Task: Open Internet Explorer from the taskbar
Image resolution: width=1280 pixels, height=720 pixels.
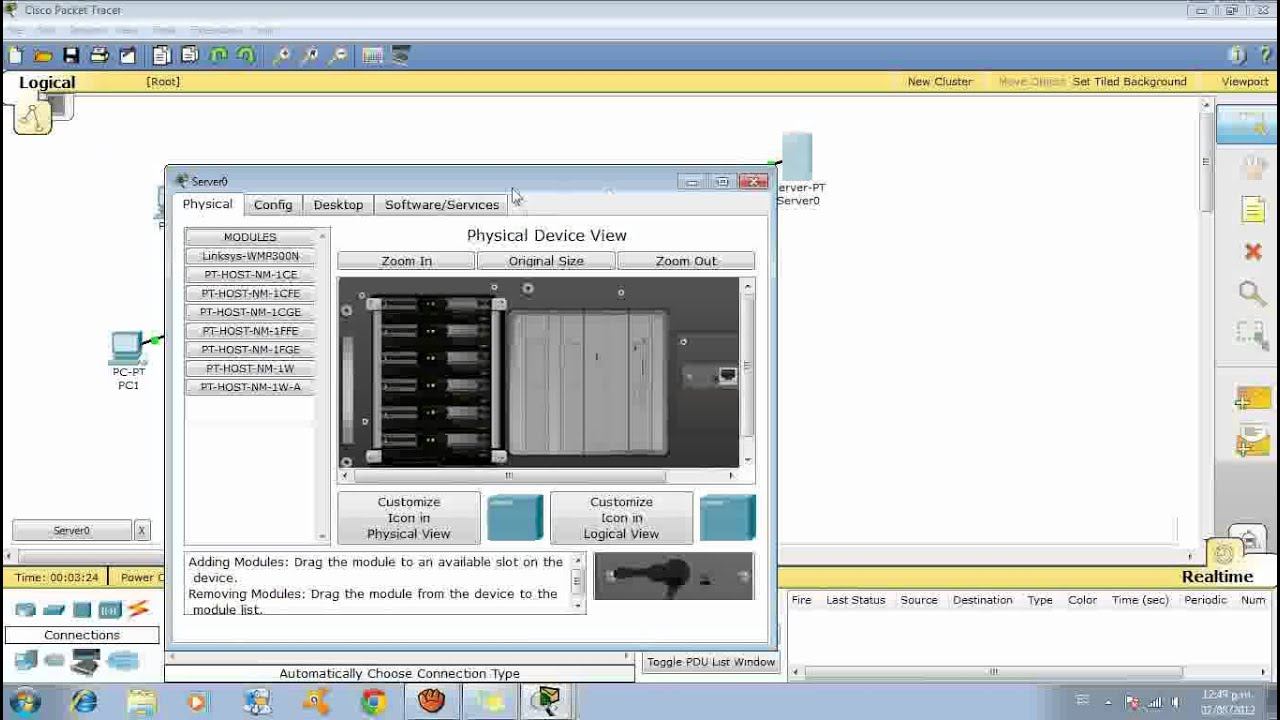Action: (84, 702)
